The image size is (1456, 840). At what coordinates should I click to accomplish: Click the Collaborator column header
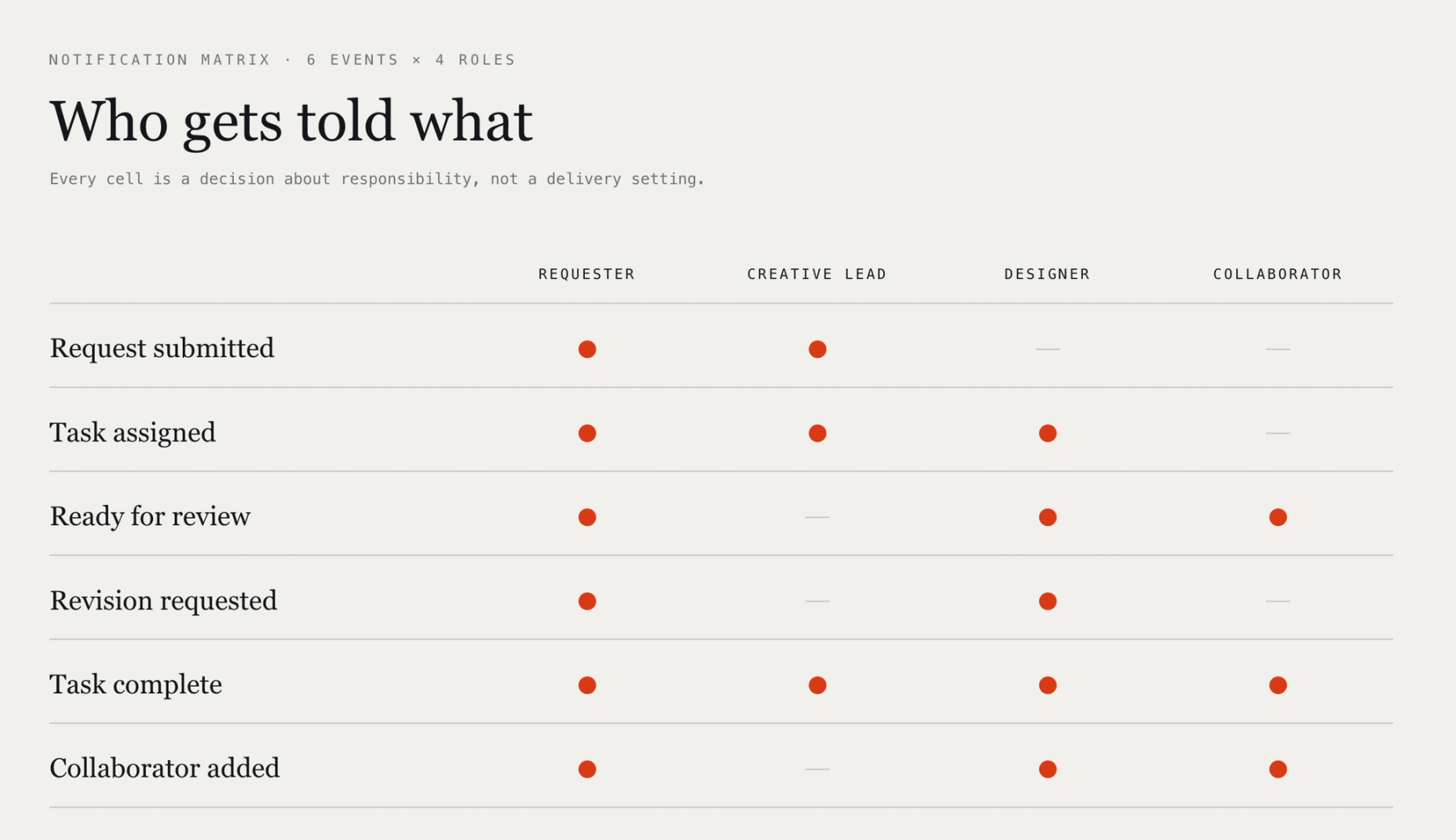click(x=1277, y=274)
